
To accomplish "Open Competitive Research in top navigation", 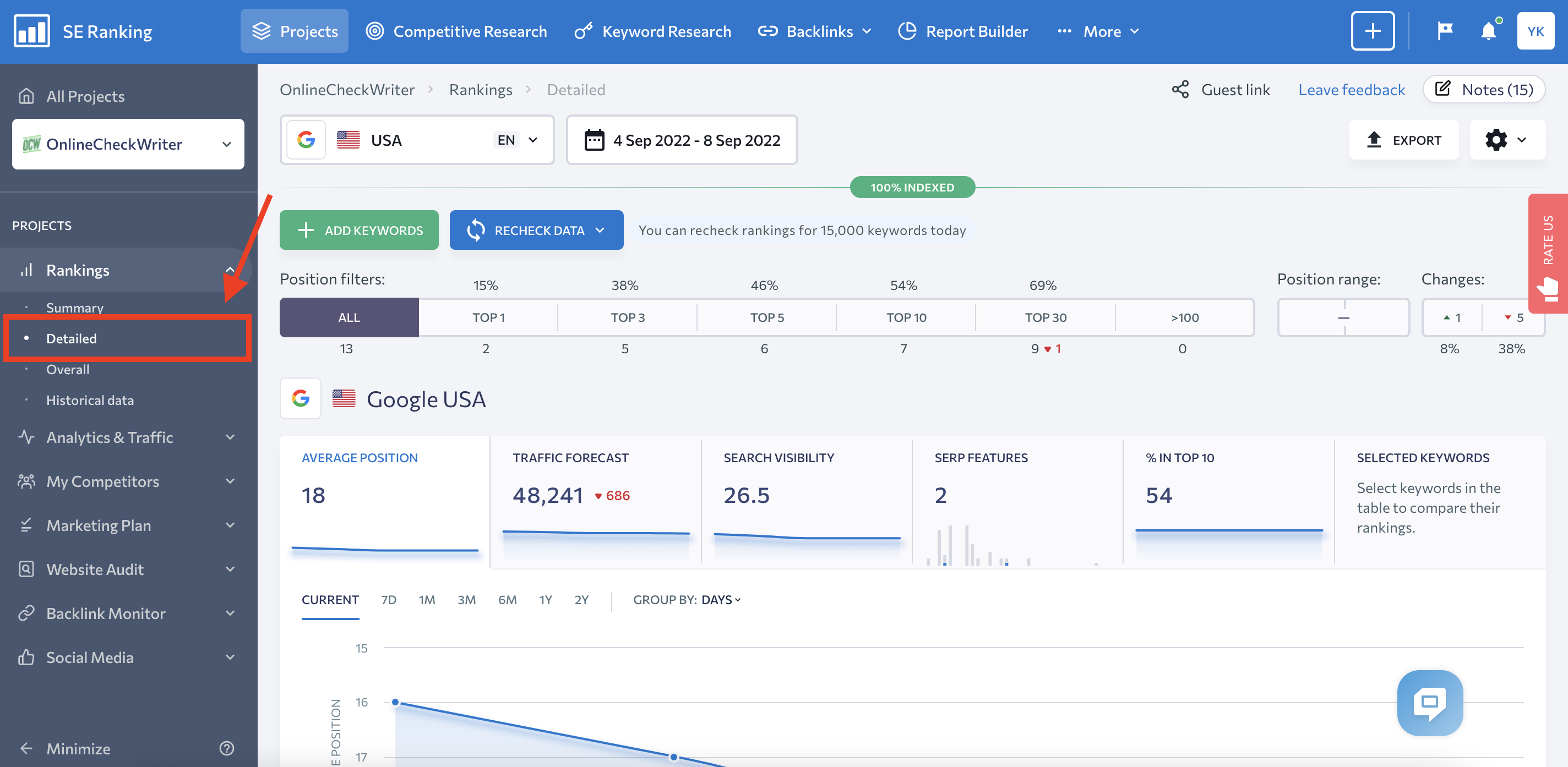I will pos(456,31).
